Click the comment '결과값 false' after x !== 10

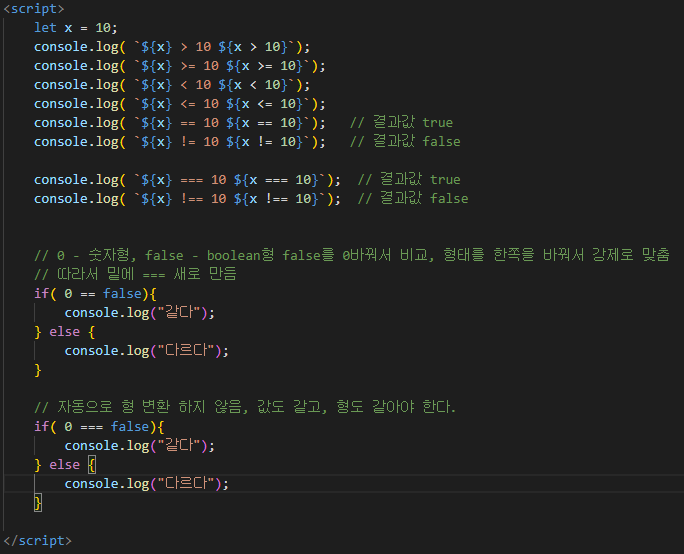point(413,198)
